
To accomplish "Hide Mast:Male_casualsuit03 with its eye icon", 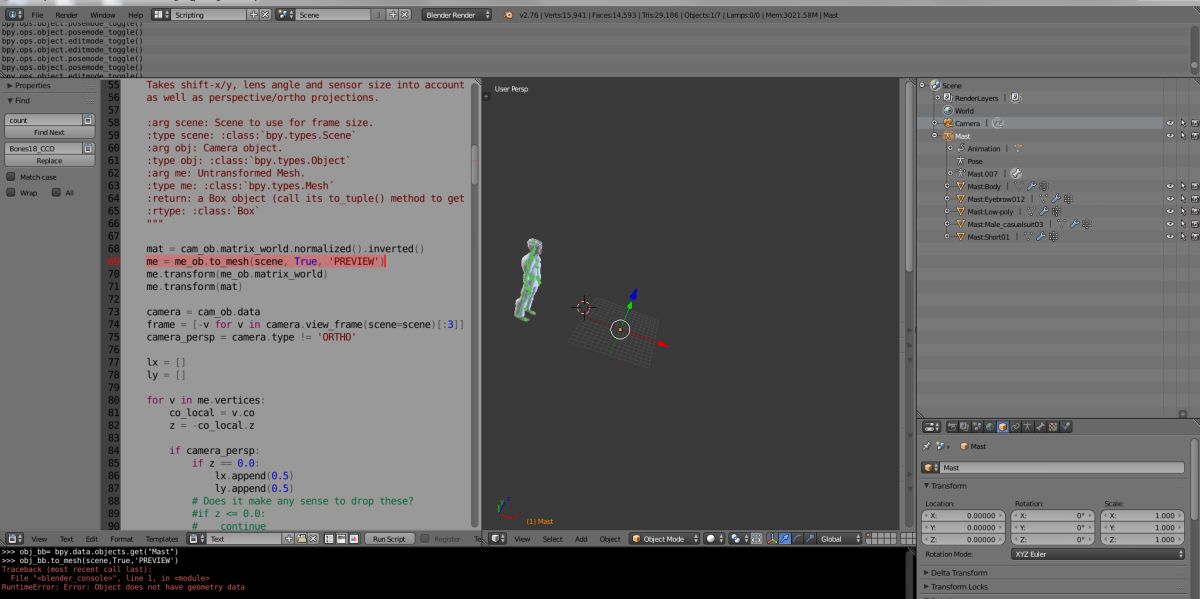I will [x=1169, y=224].
